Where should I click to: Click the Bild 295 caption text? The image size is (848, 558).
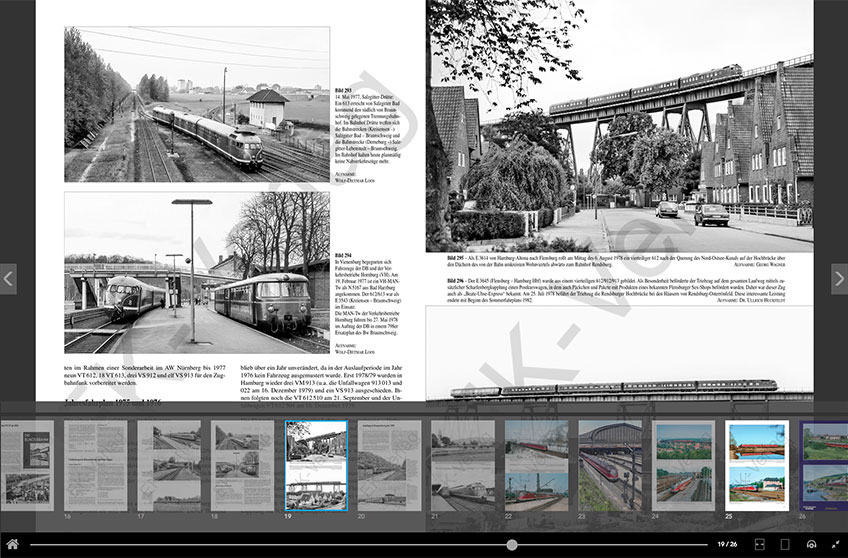point(616,262)
